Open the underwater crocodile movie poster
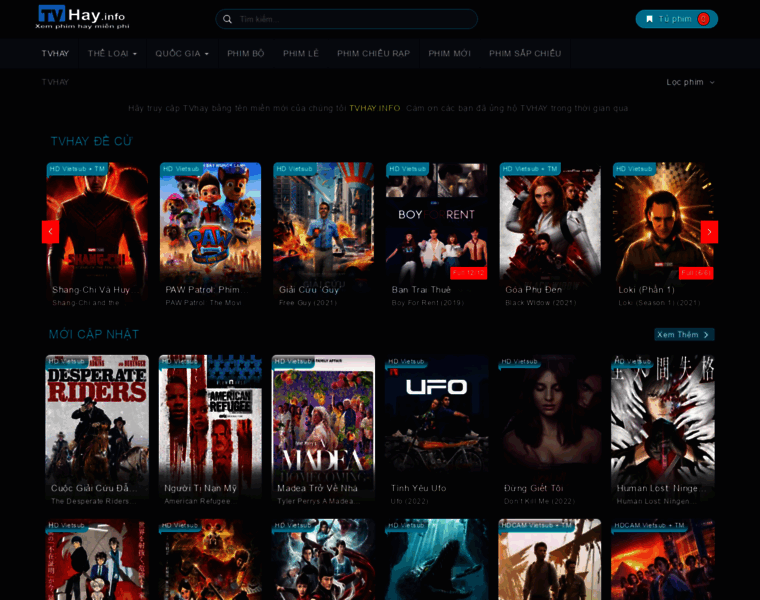The width and height of the screenshot is (760, 600). [x=437, y=560]
